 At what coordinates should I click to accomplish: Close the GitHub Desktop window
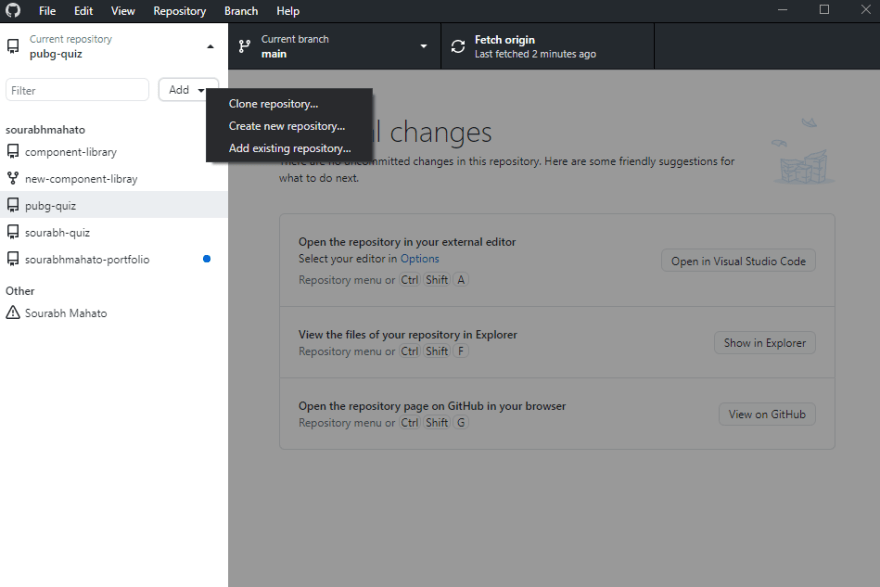[x=865, y=10]
